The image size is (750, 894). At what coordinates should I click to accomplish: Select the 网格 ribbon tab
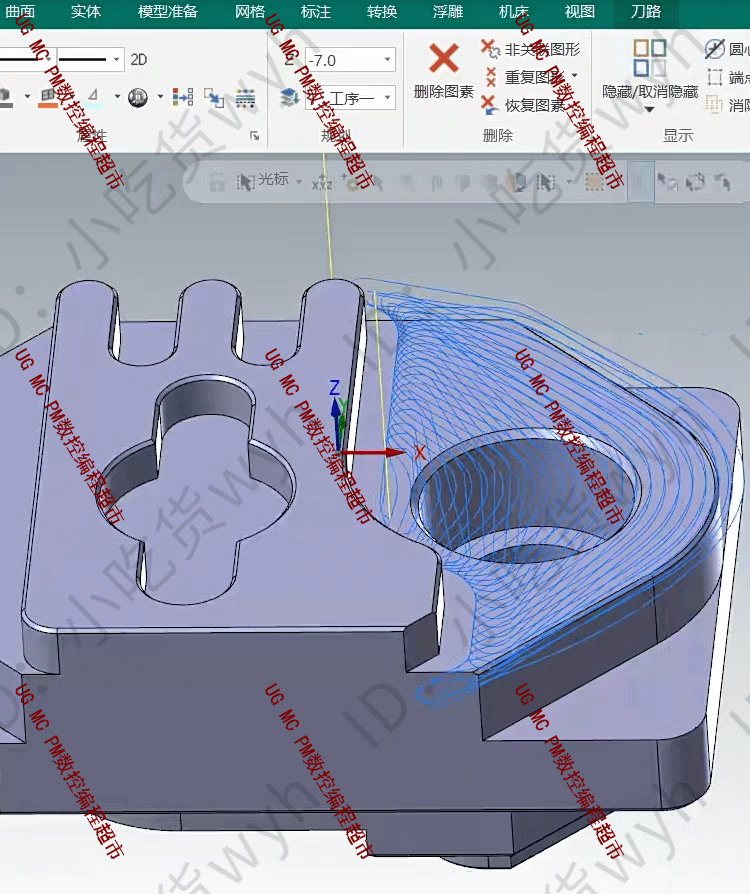250,11
